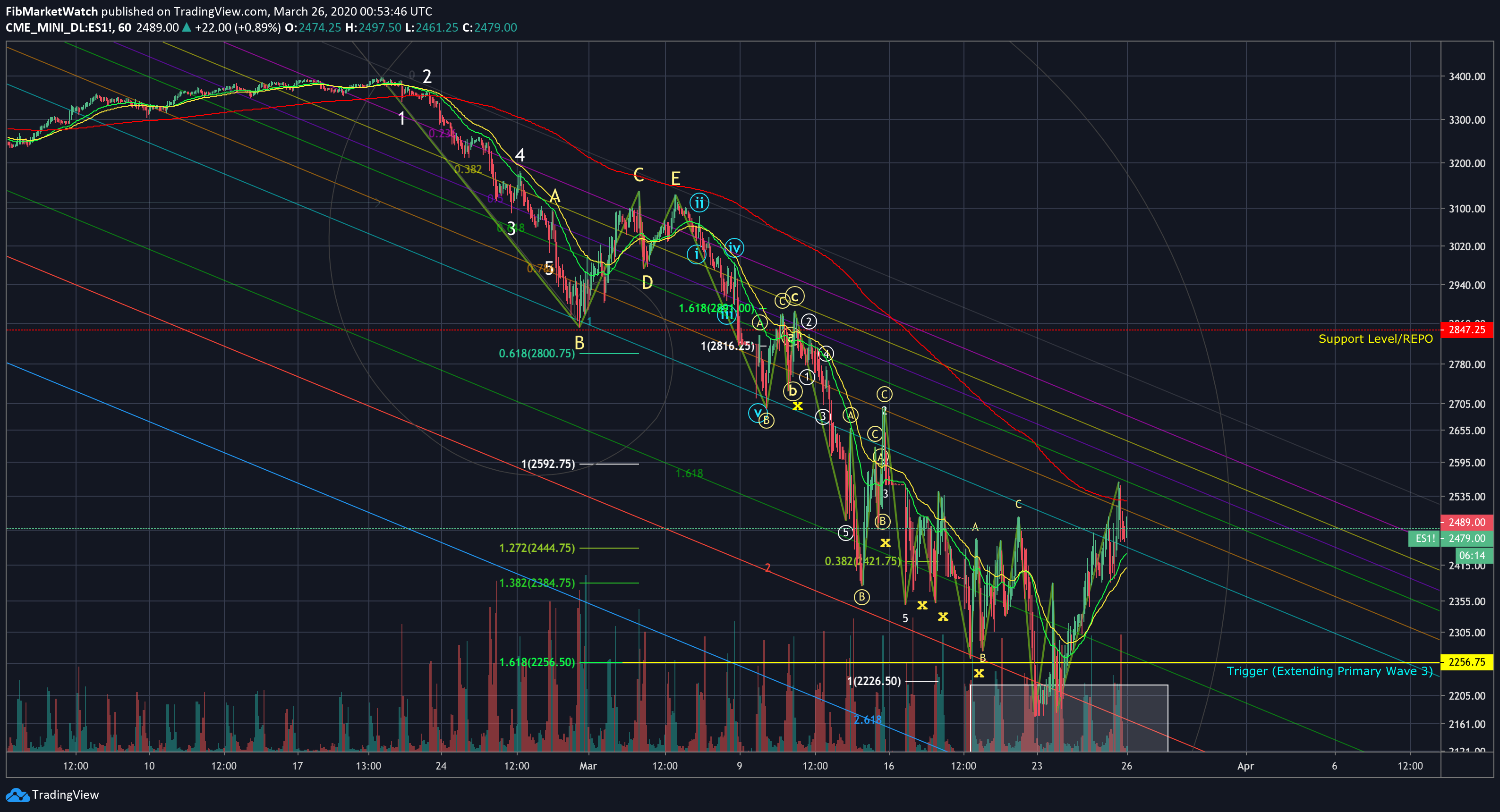Click the yellow 2256.75 price axis label
The width and height of the screenshot is (1500, 812).
coord(1467,662)
